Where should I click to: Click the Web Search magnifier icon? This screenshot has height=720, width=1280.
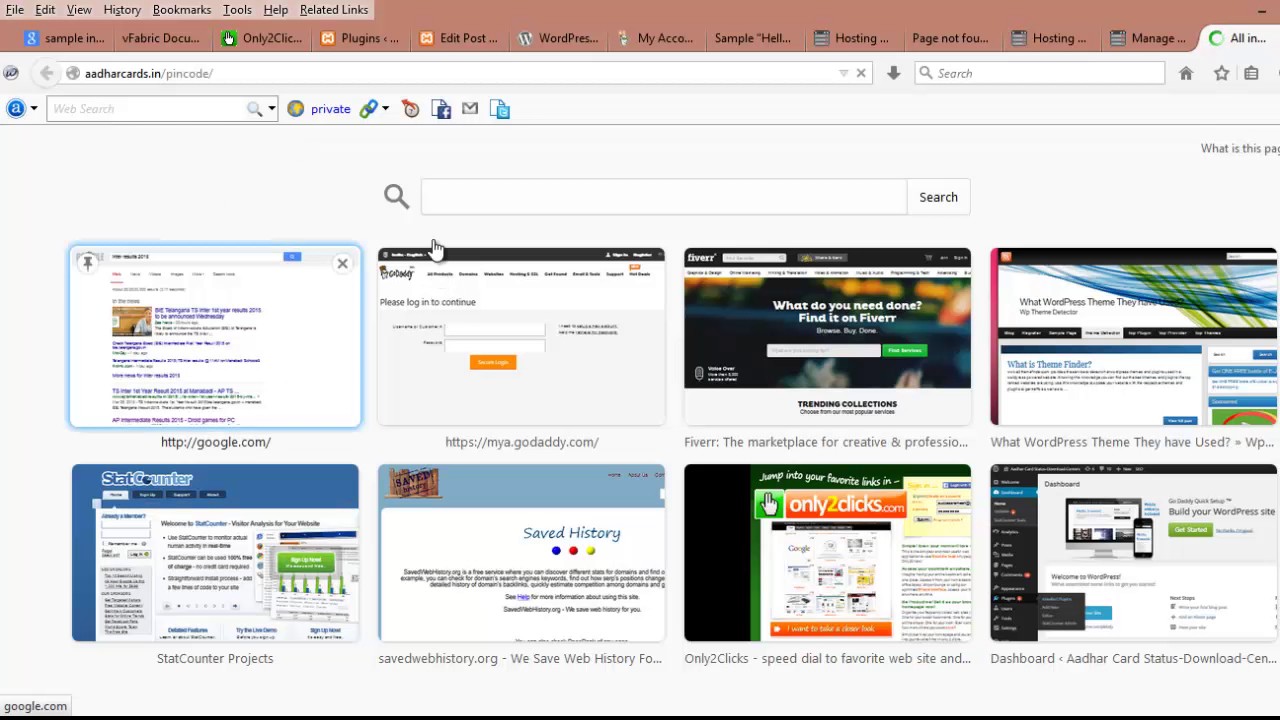pyautogui.click(x=254, y=109)
